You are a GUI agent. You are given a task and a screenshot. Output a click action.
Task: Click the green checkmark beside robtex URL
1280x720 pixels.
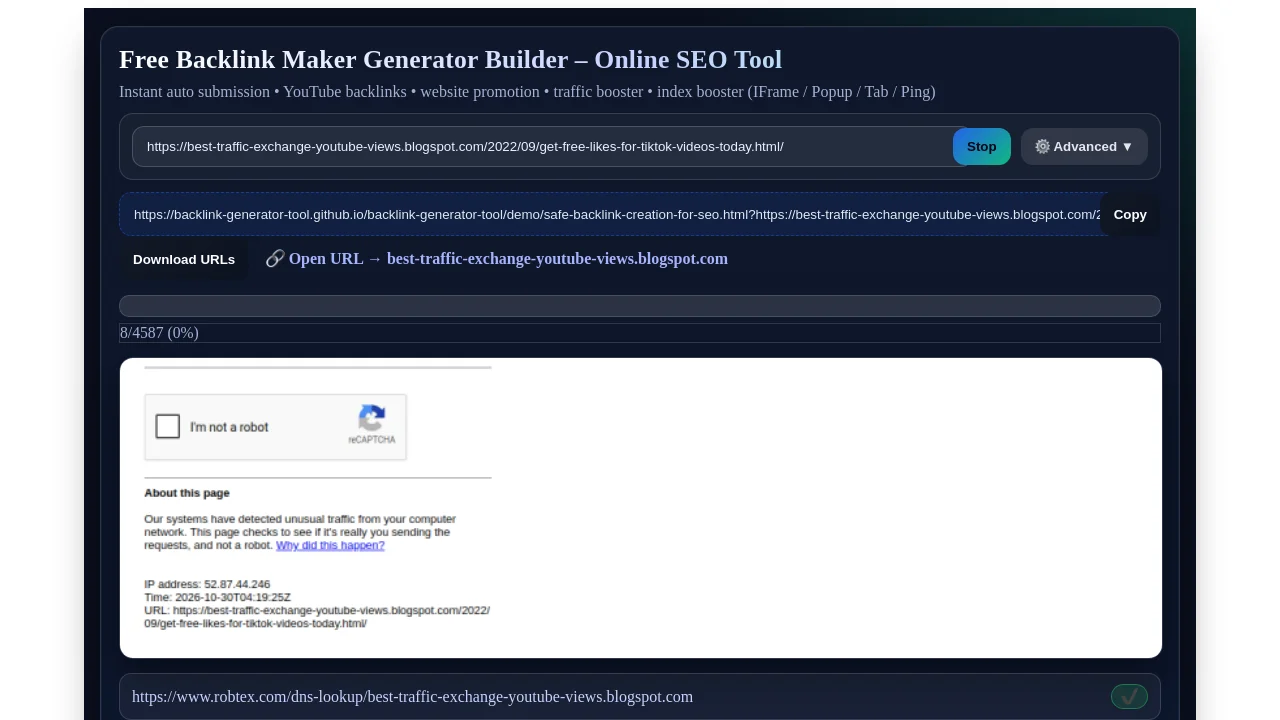point(1129,696)
